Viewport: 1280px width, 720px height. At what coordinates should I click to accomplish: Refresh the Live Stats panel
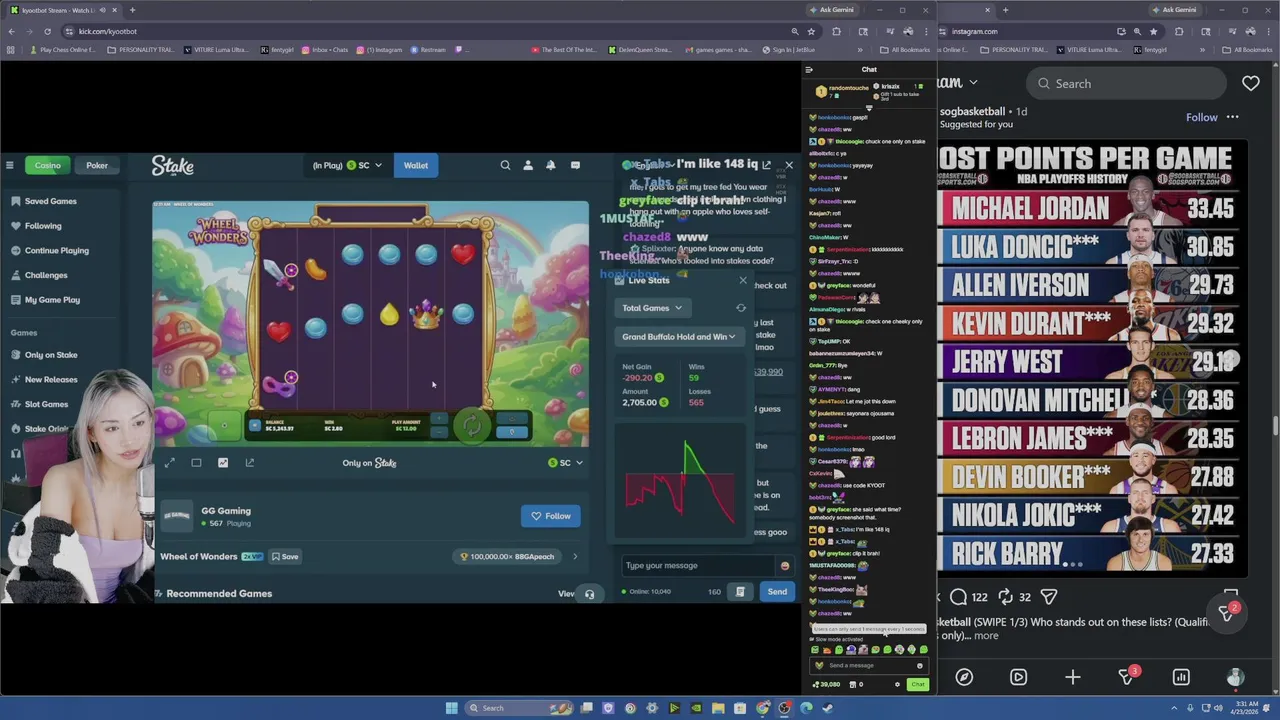click(741, 308)
